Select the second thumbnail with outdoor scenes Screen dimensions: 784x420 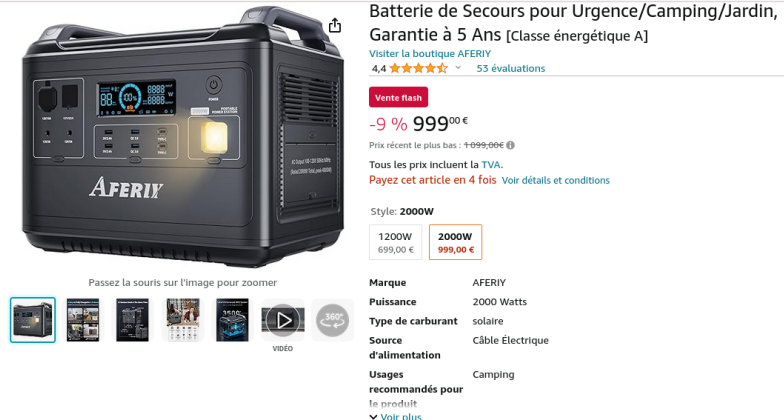[83, 320]
